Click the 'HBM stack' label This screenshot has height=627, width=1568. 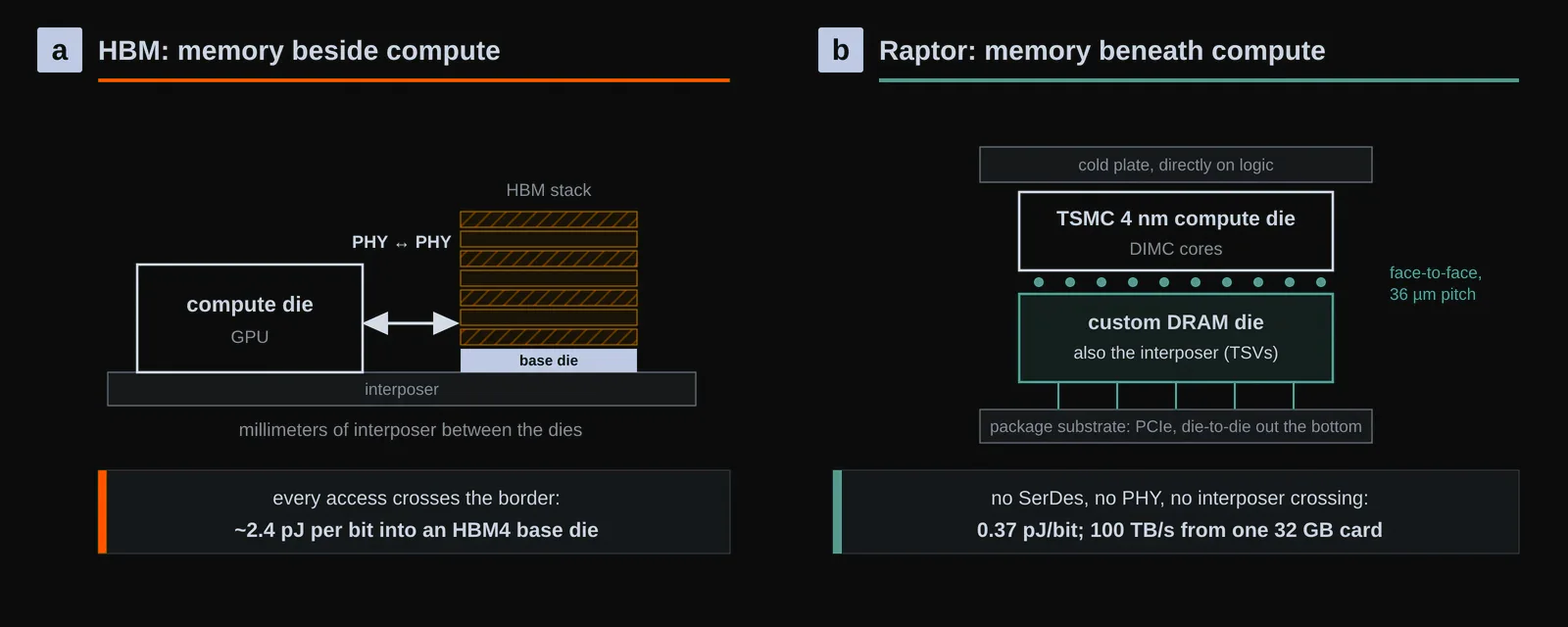[549, 190]
